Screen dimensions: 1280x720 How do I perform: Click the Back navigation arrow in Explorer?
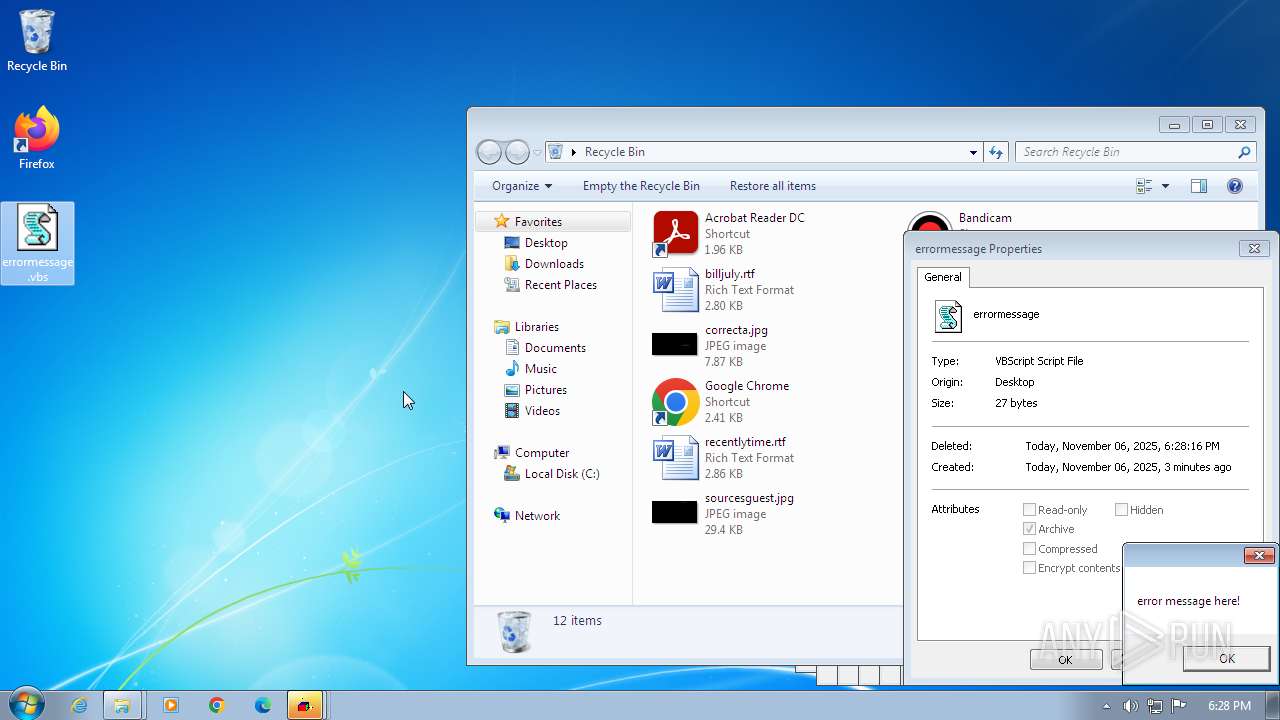pos(489,152)
